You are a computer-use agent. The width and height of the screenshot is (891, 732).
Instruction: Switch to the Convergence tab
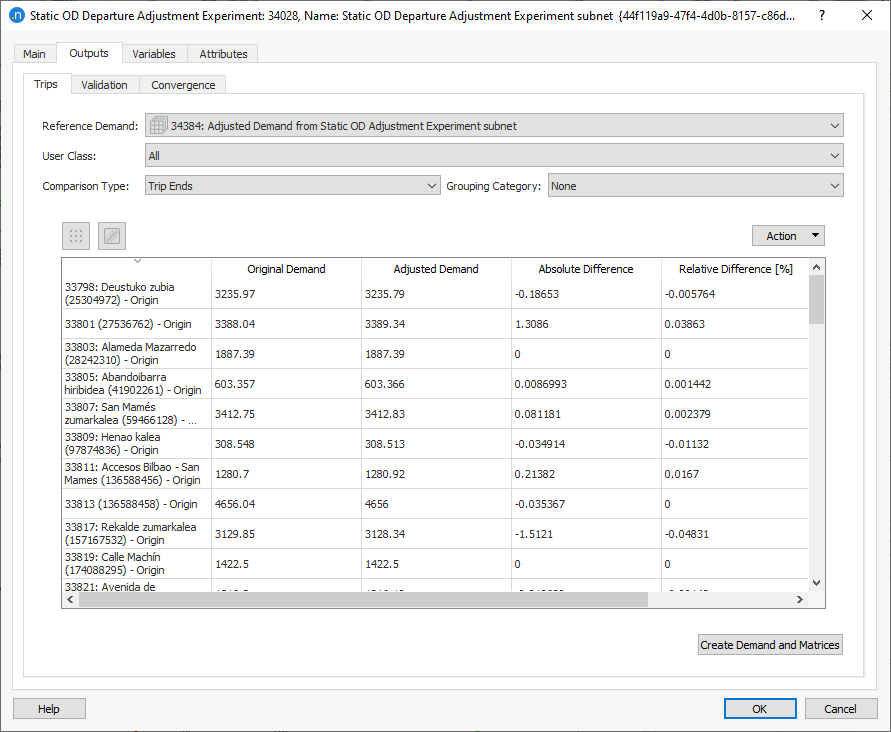coord(182,84)
